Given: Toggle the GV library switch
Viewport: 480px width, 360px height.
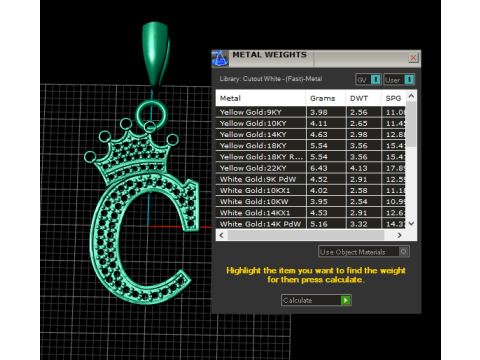Looking at the screenshot, I should point(368,80).
